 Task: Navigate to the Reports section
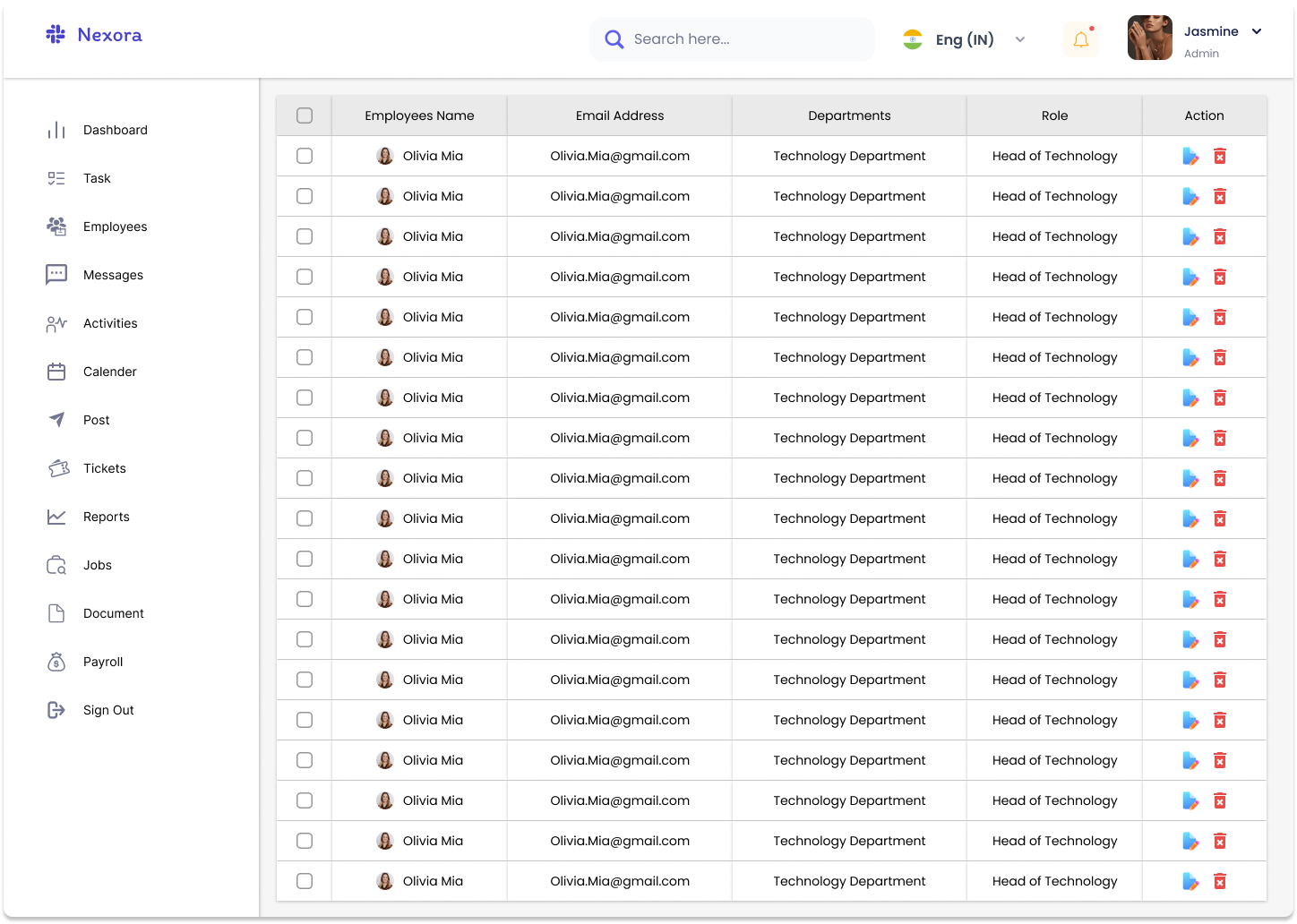(x=56, y=517)
